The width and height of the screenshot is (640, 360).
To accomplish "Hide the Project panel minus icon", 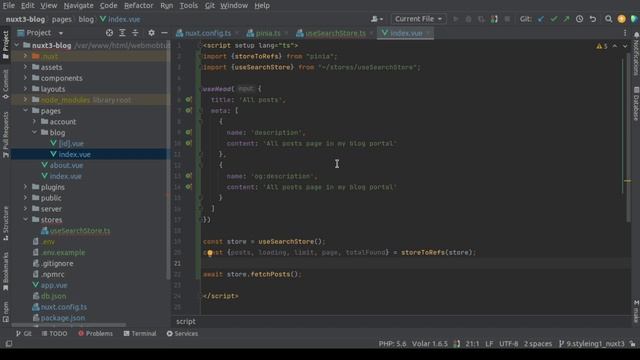I will (x=164, y=33).
